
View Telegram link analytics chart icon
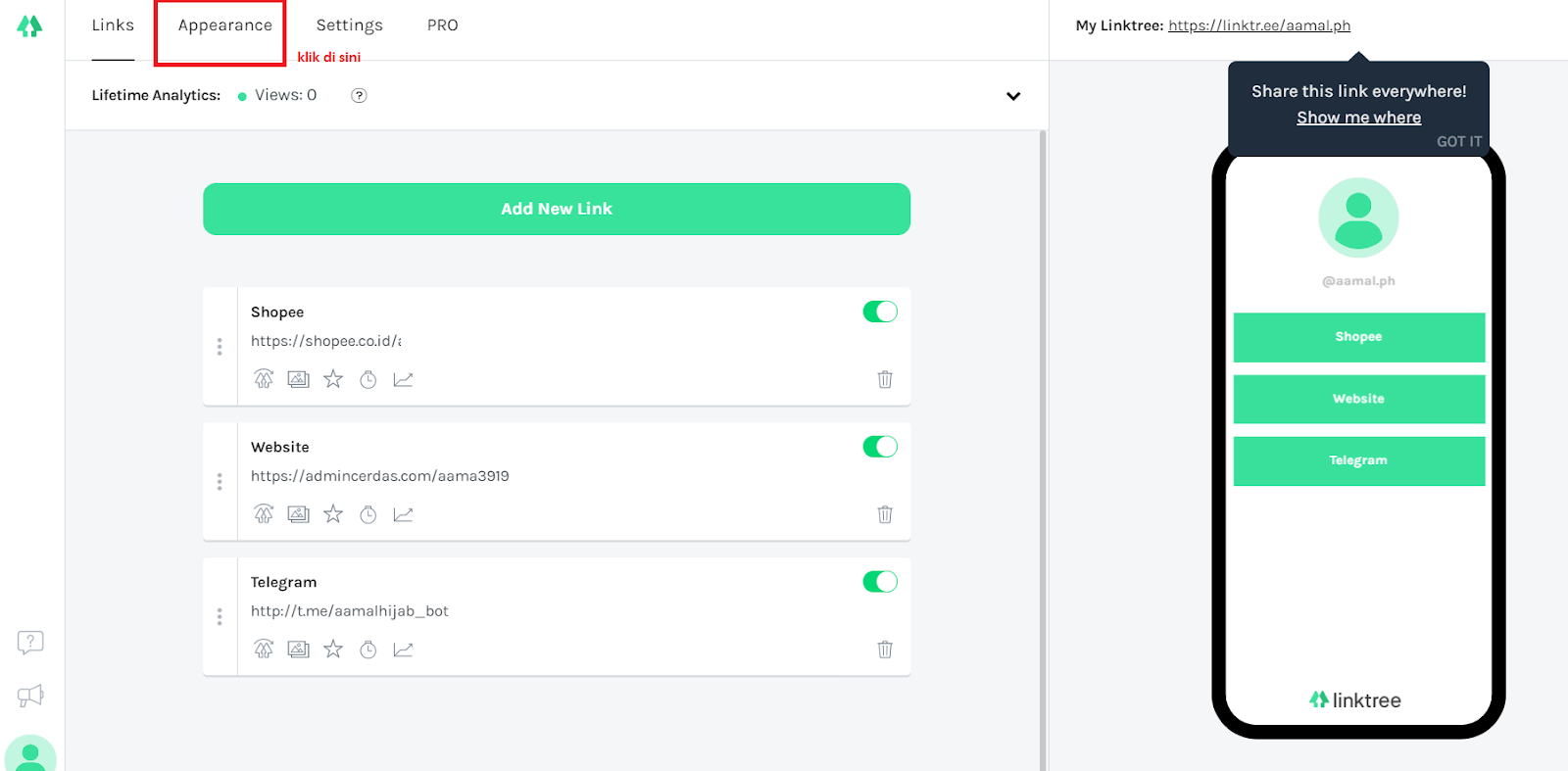tap(403, 650)
